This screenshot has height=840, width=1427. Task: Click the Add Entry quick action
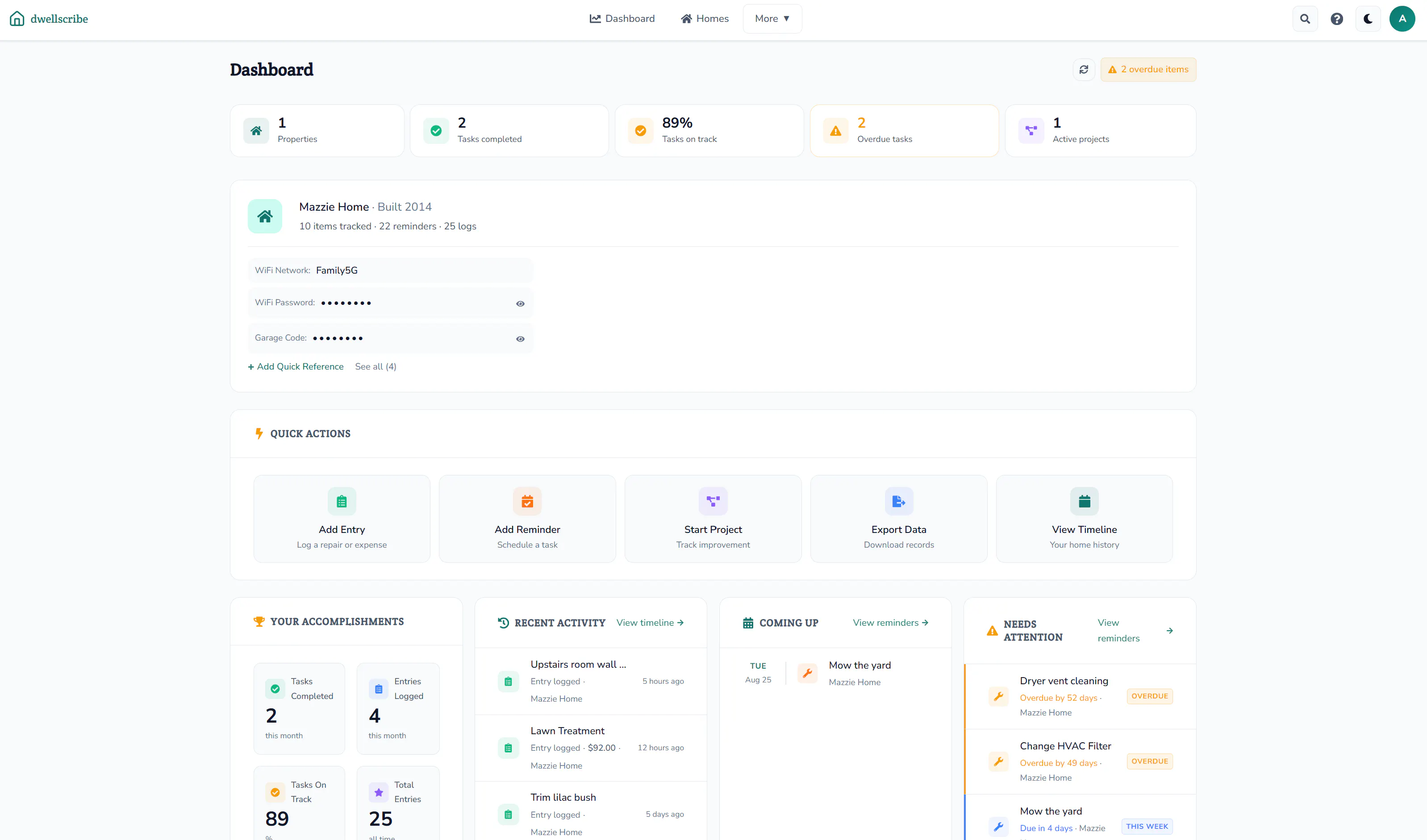[342, 519]
